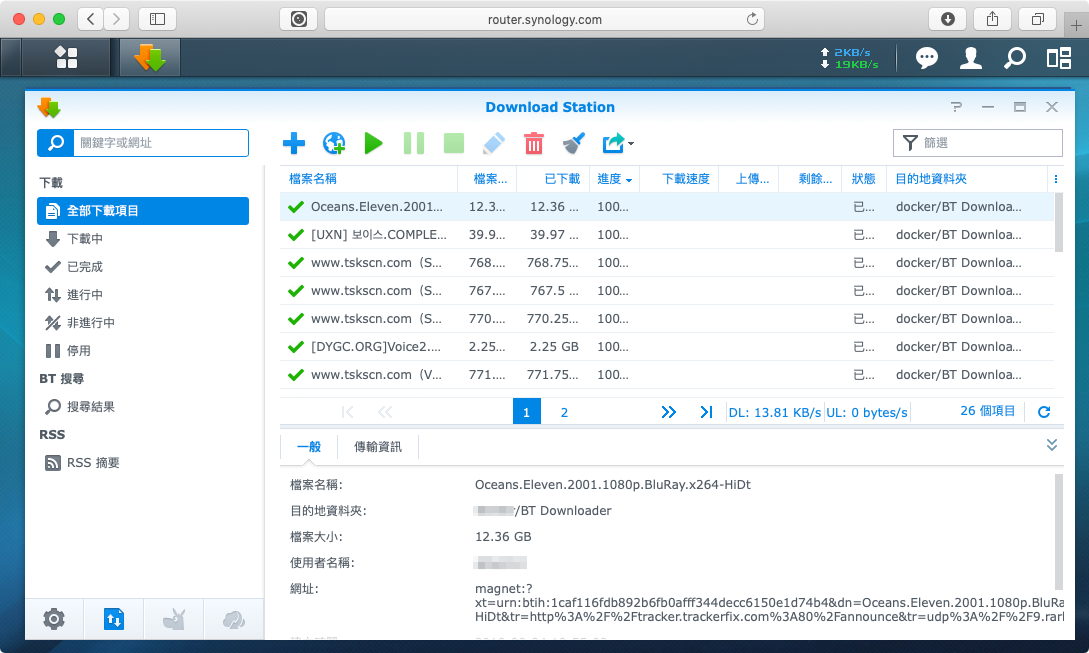Click page 1 button
This screenshot has width=1089, height=653.
(x=526, y=412)
